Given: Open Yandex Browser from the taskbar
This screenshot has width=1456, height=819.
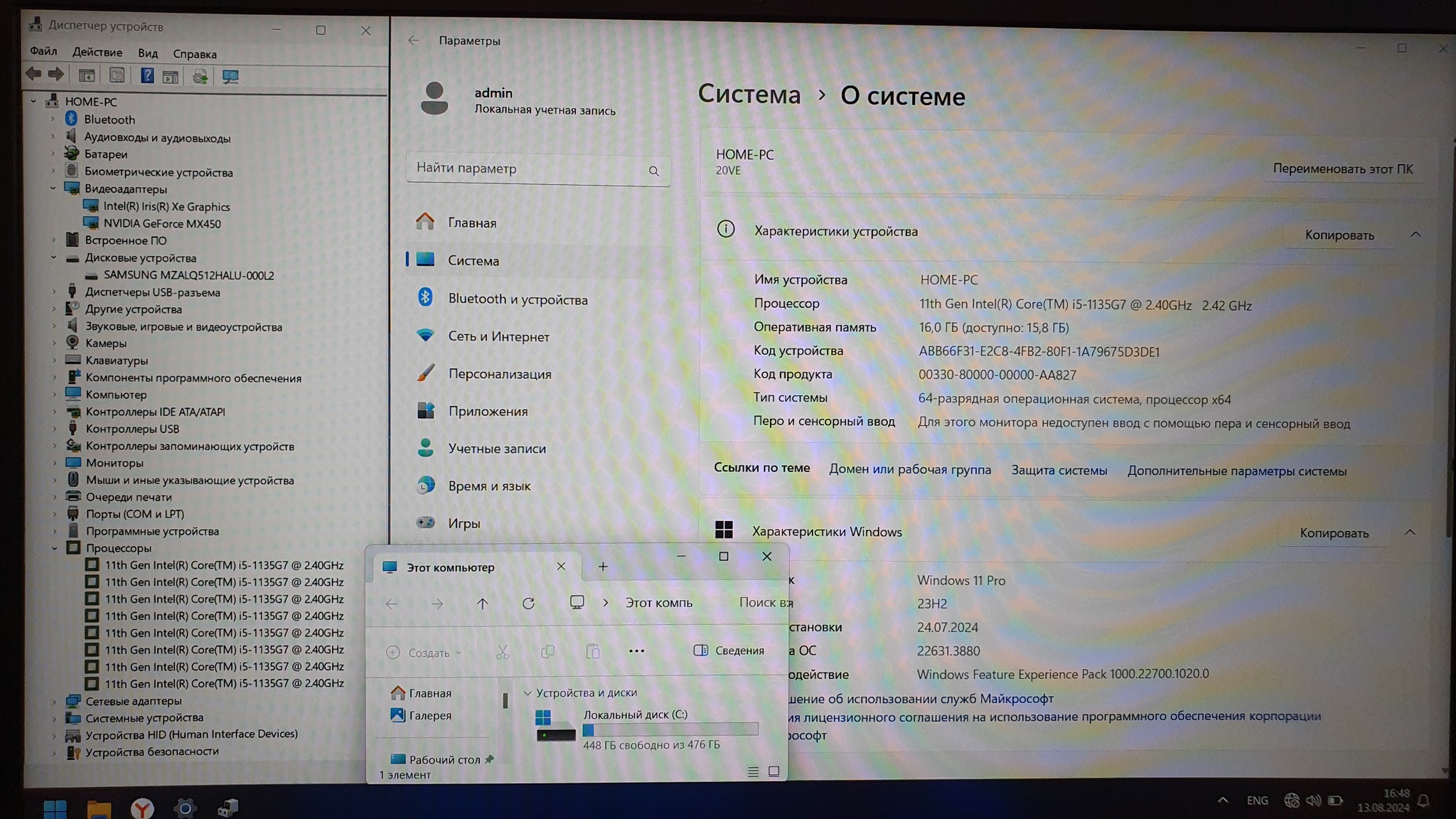Looking at the screenshot, I should point(142,808).
